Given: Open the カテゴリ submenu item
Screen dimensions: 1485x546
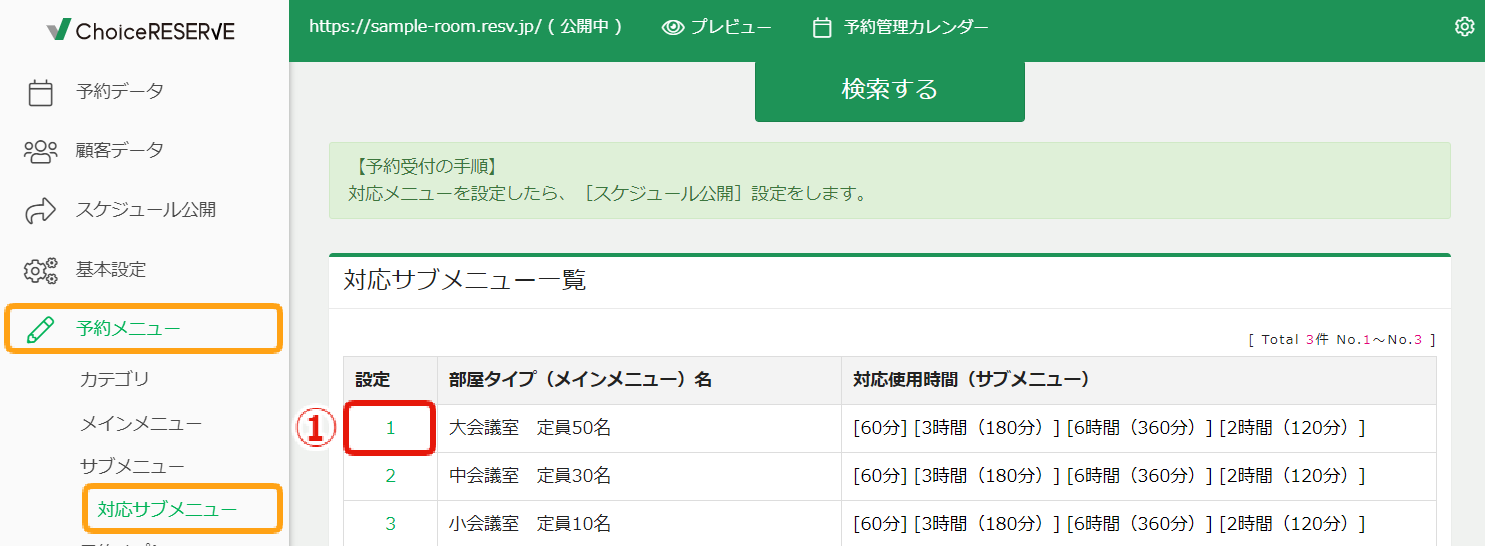Looking at the screenshot, I should pos(114,380).
